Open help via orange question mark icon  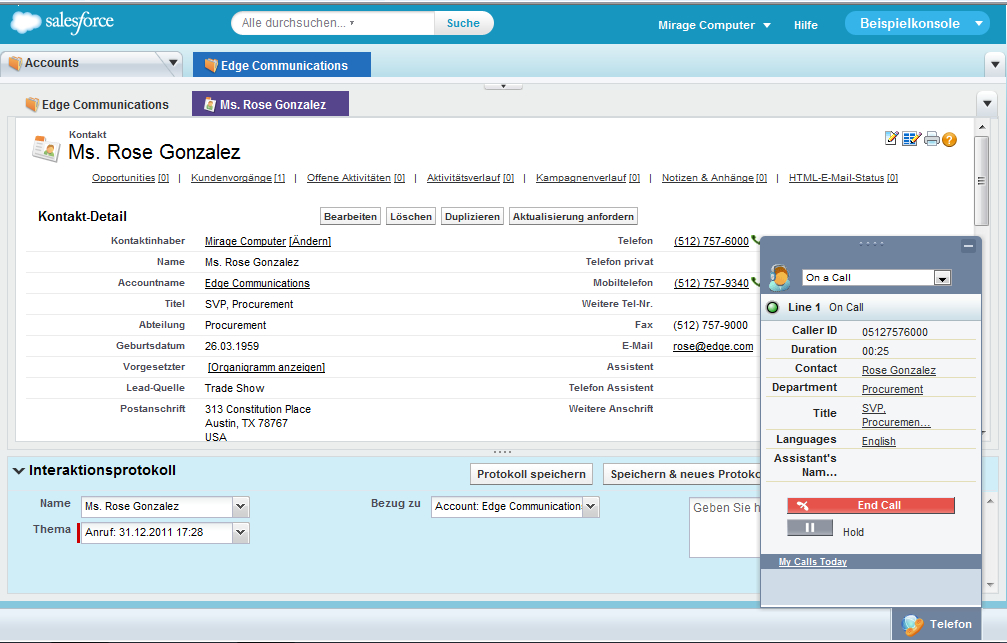[949, 139]
